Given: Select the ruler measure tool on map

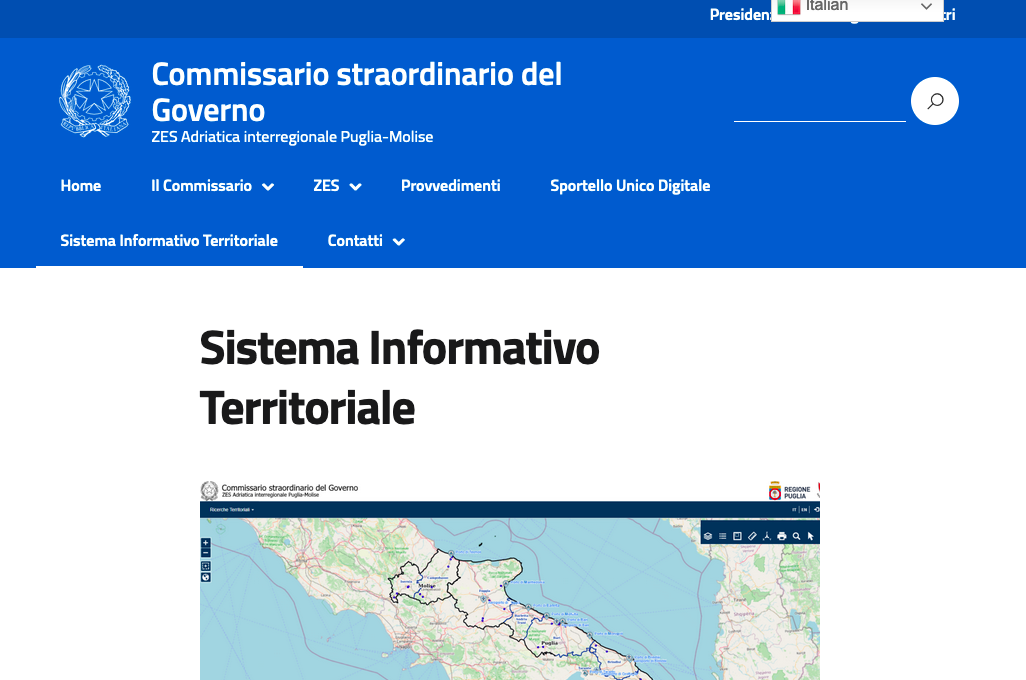Looking at the screenshot, I should (x=752, y=536).
